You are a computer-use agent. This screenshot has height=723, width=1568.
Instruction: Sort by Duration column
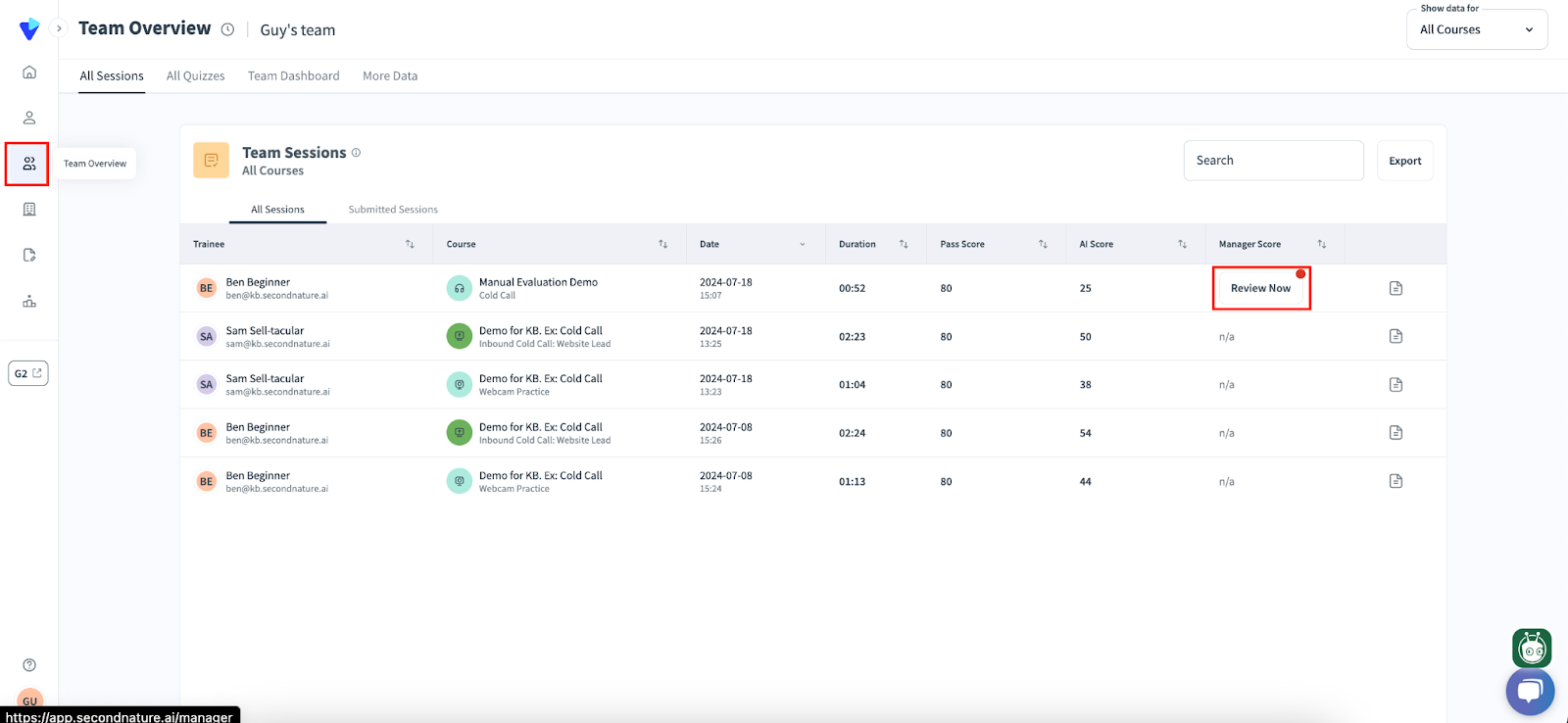904,244
